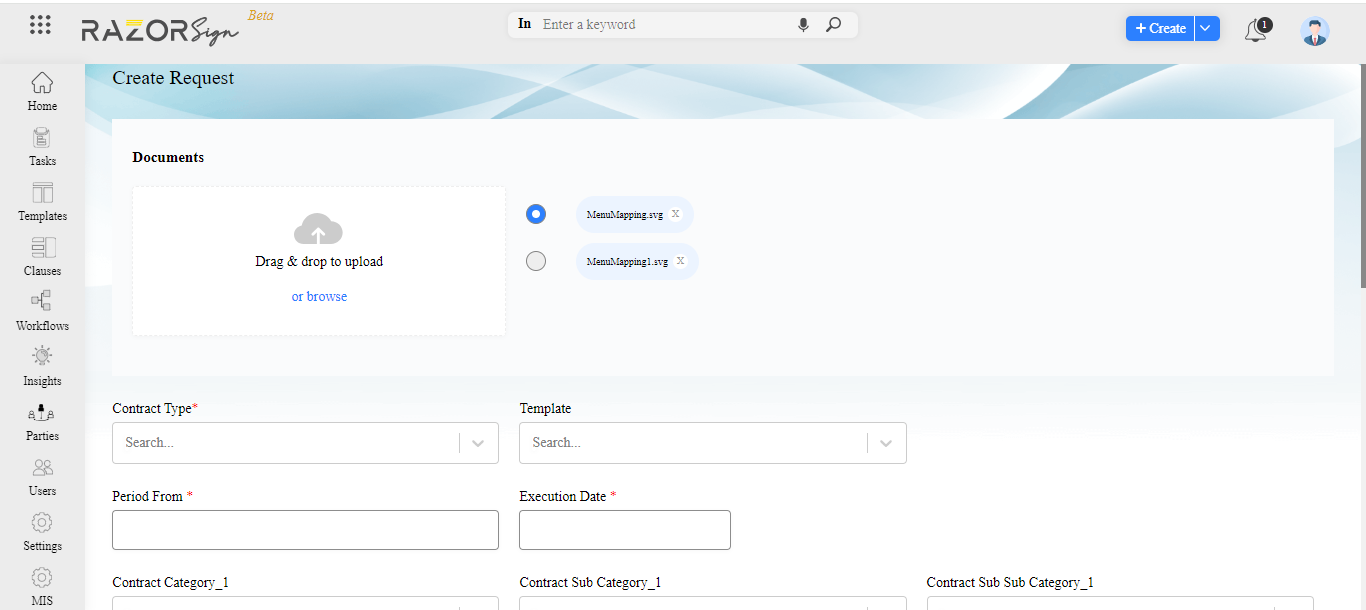This screenshot has height=610, width=1366.
Task: Expand the Contract Type dropdown
Action: tap(477, 443)
